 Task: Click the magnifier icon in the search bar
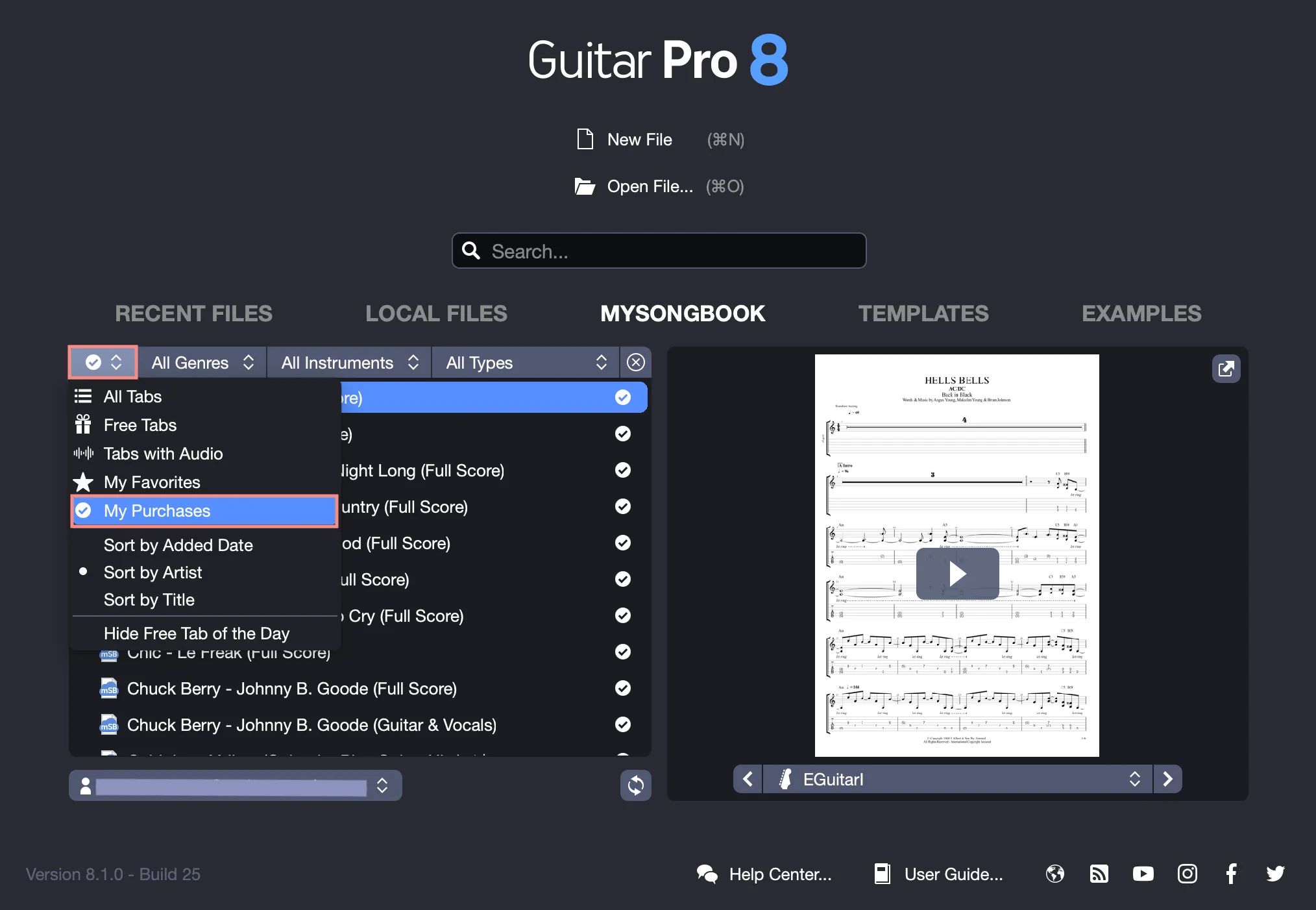[471, 251]
